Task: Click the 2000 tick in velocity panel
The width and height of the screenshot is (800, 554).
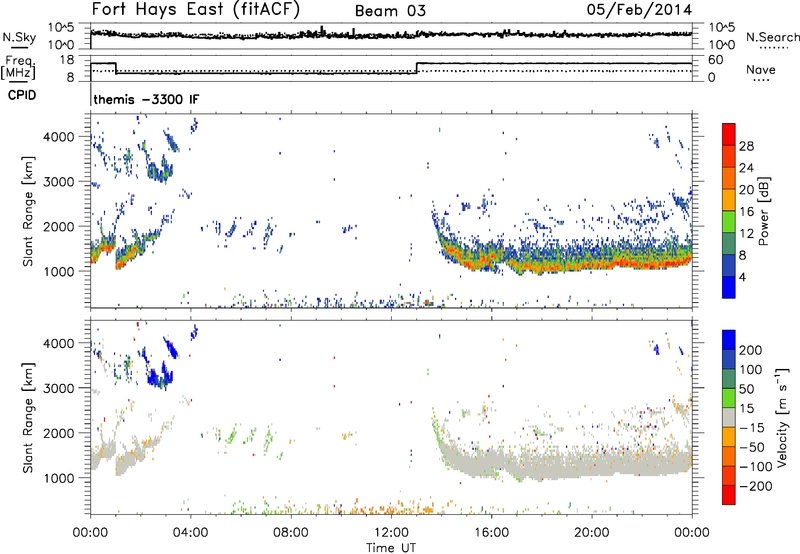Action: tap(59, 433)
